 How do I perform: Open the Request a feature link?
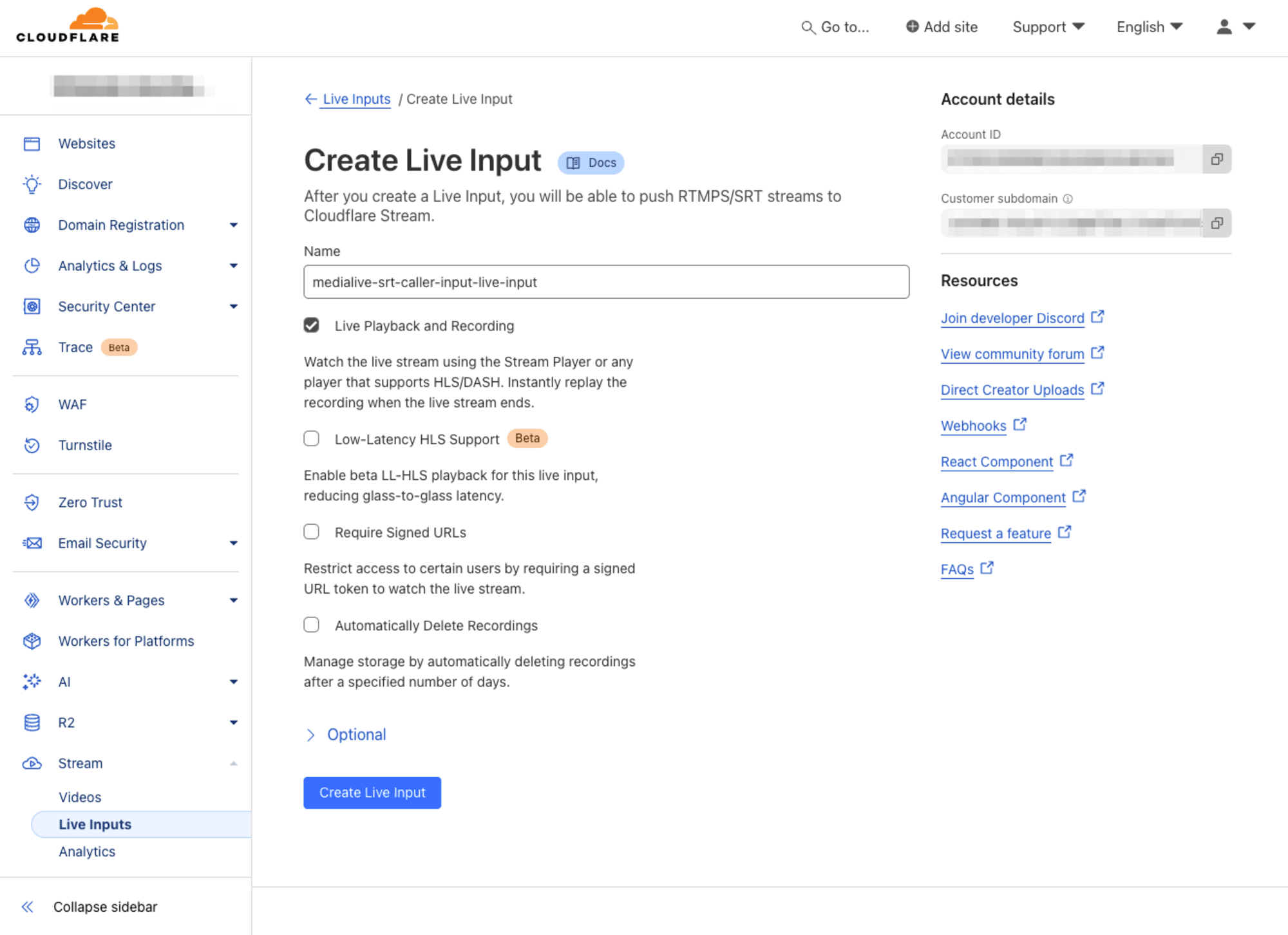coord(1006,533)
